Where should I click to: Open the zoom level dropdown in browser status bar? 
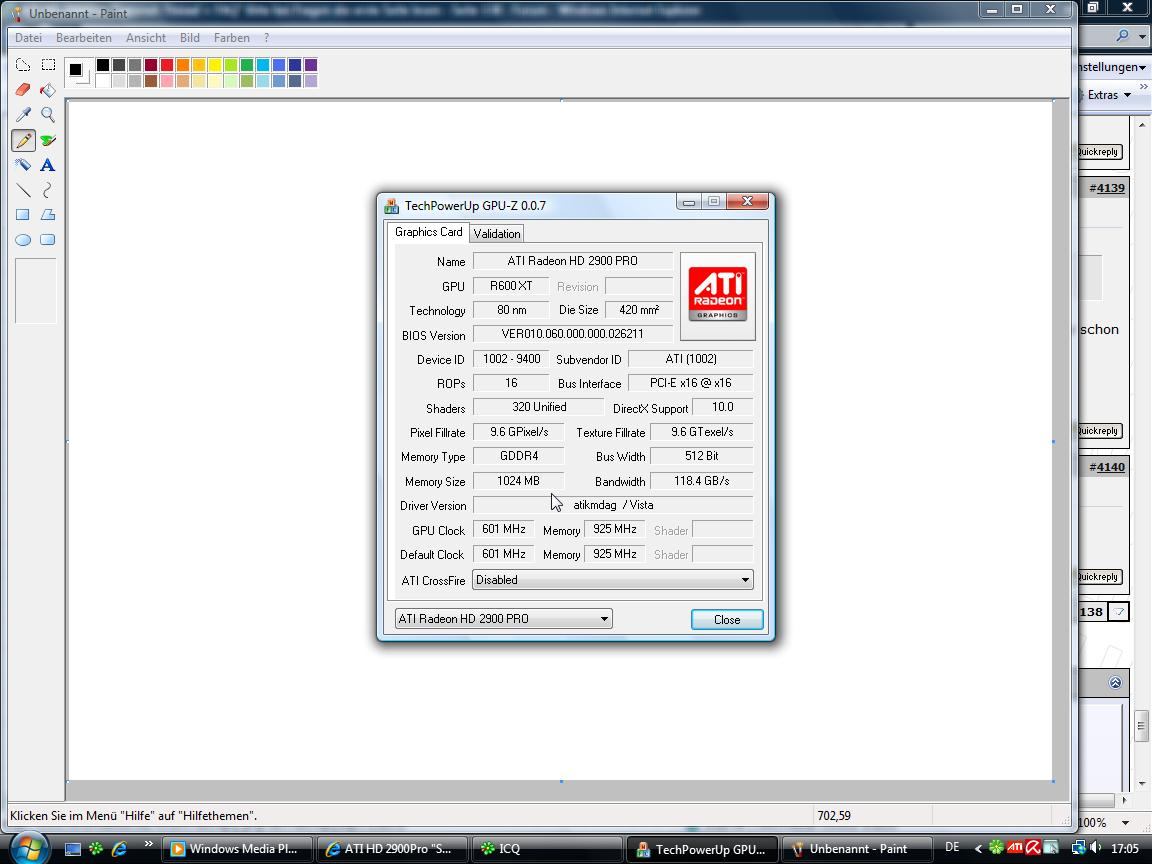[1126, 822]
